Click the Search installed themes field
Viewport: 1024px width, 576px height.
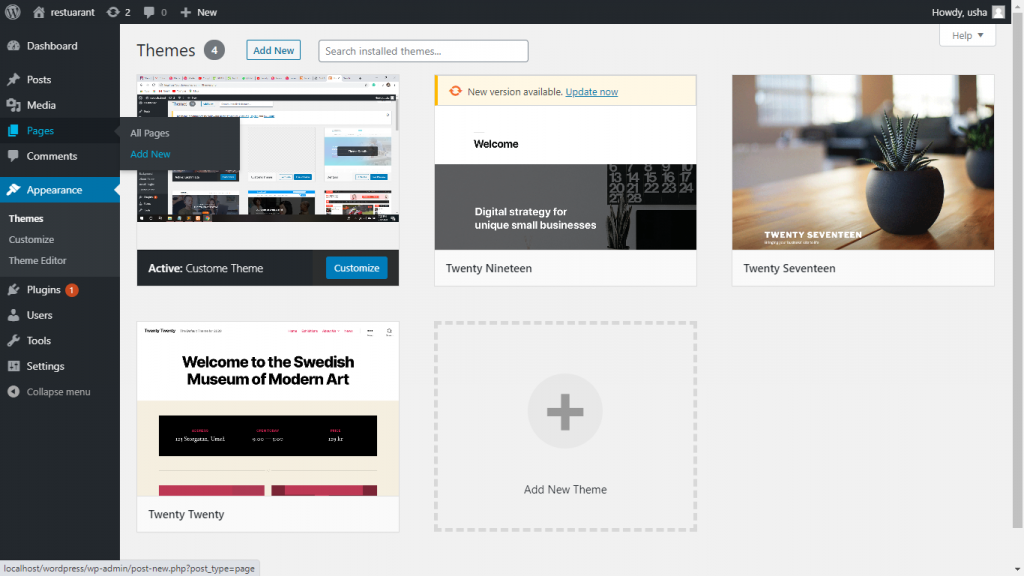423,51
